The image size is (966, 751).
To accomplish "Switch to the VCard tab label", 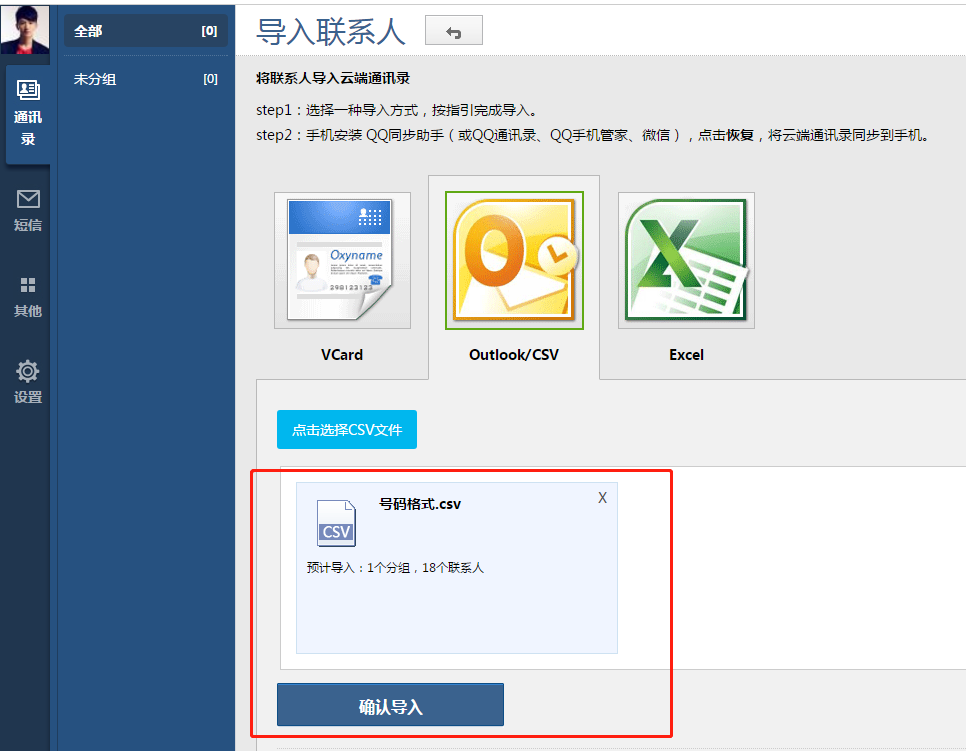I will 342,355.
